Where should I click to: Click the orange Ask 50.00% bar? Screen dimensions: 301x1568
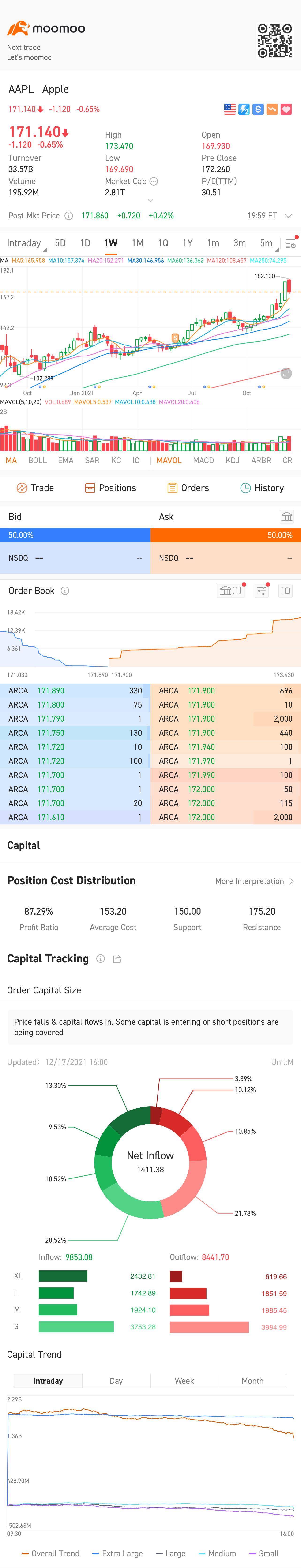(x=226, y=535)
